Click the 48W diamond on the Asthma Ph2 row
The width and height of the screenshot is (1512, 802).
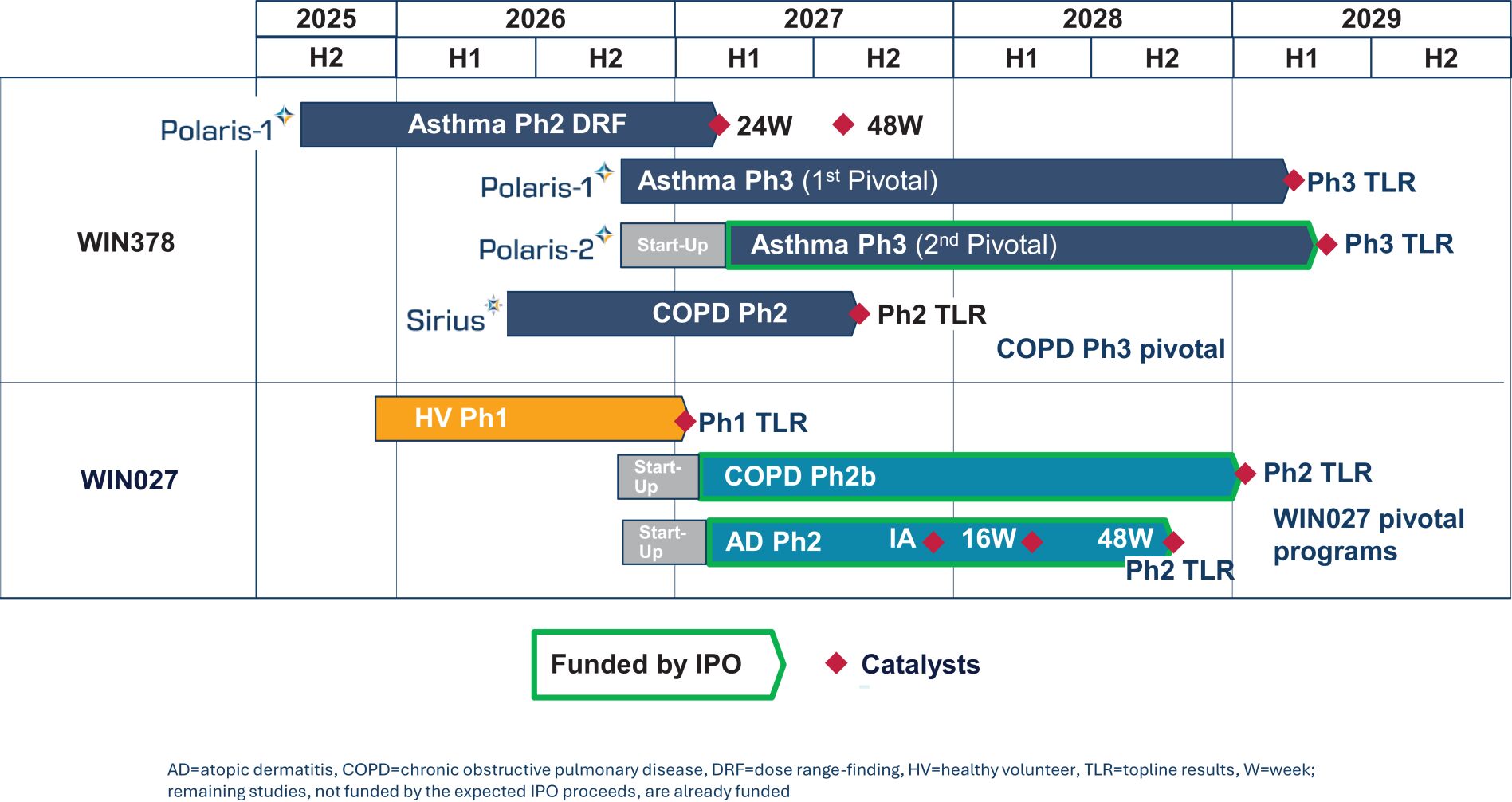click(x=843, y=124)
